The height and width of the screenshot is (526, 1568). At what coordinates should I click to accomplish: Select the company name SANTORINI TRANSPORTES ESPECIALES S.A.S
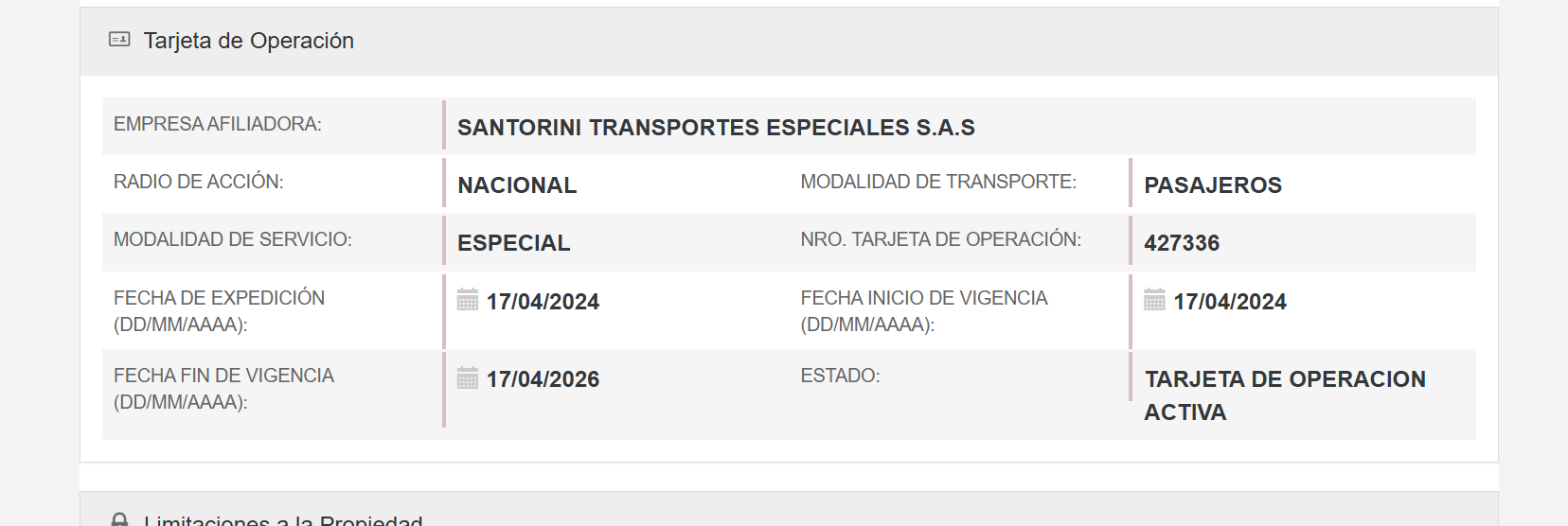pyautogui.click(x=716, y=128)
